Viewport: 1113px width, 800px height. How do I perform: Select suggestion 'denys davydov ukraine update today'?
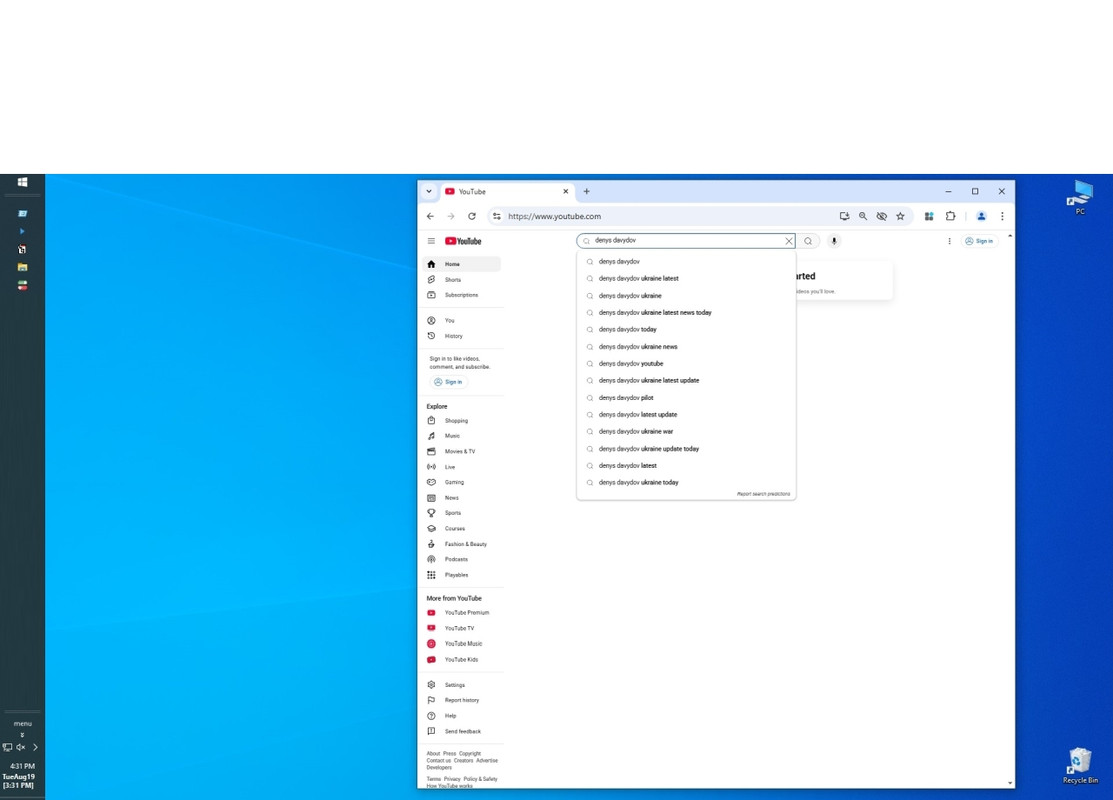coord(686,449)
